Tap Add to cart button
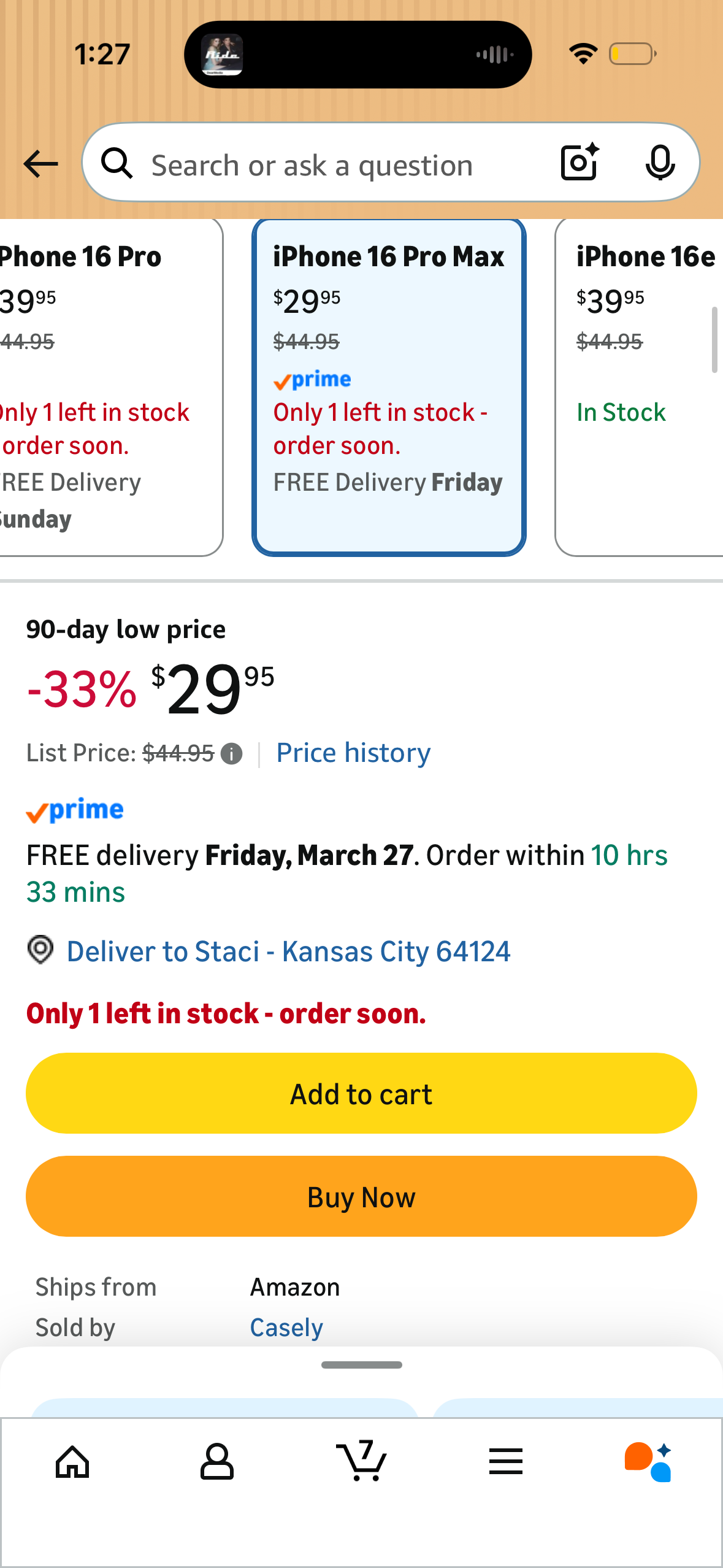 (361, 1093)
